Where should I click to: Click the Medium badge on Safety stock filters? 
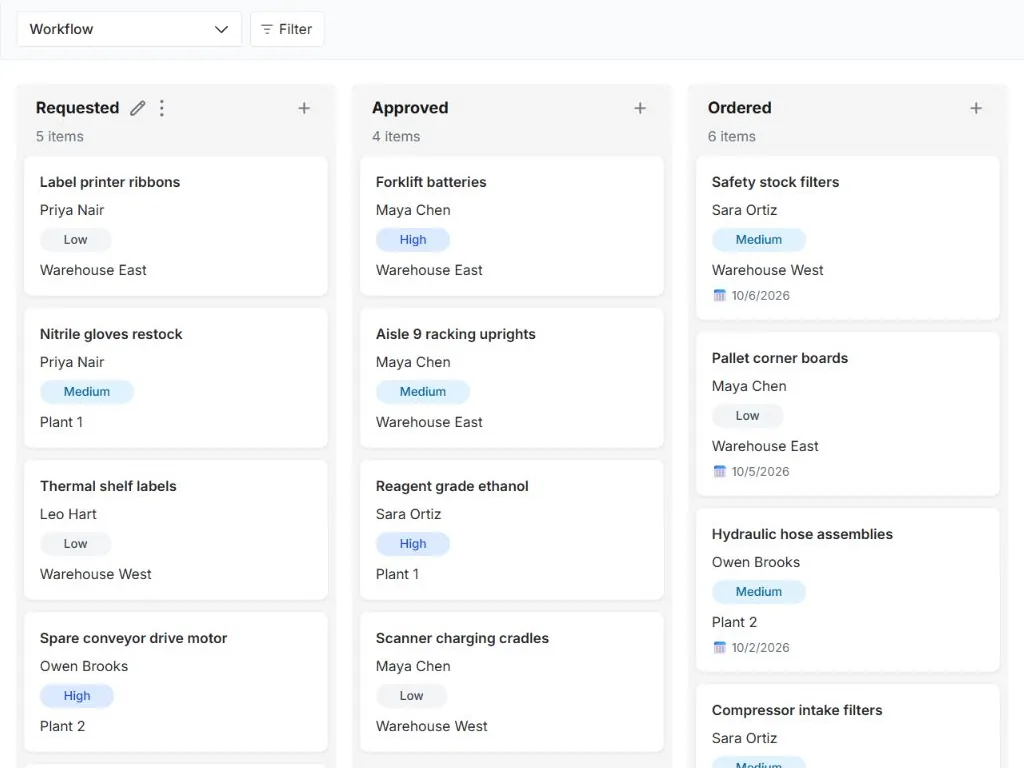pos(759,240)
